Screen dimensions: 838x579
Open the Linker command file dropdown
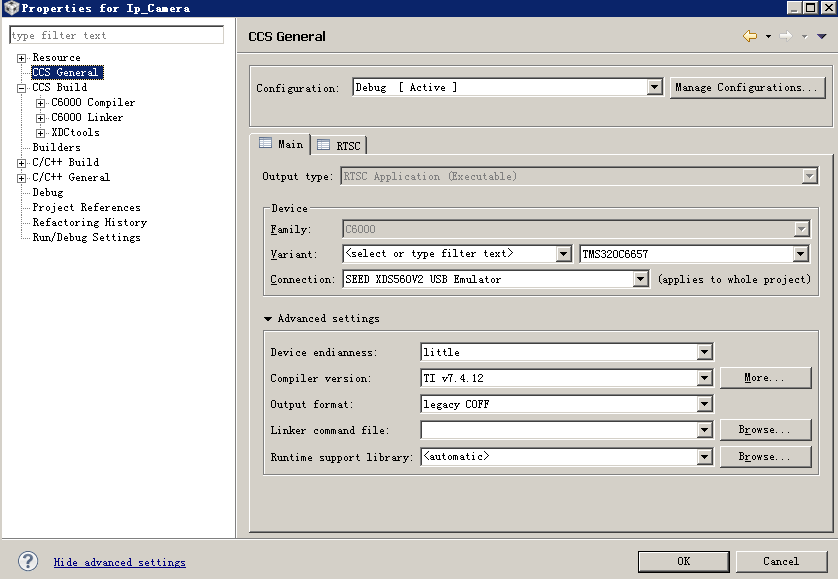[704, 430]
